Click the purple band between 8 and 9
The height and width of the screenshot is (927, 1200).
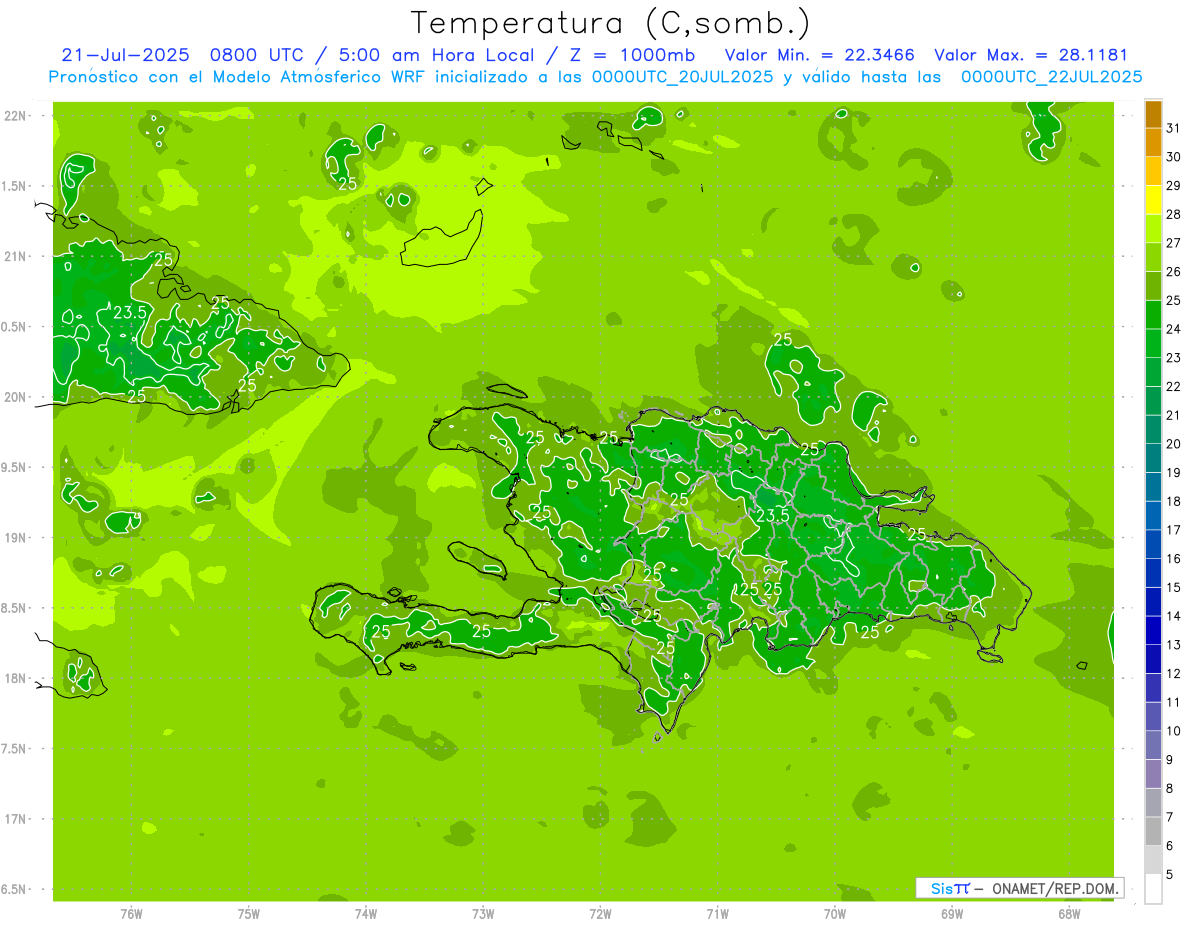(x=1153, y=775)
